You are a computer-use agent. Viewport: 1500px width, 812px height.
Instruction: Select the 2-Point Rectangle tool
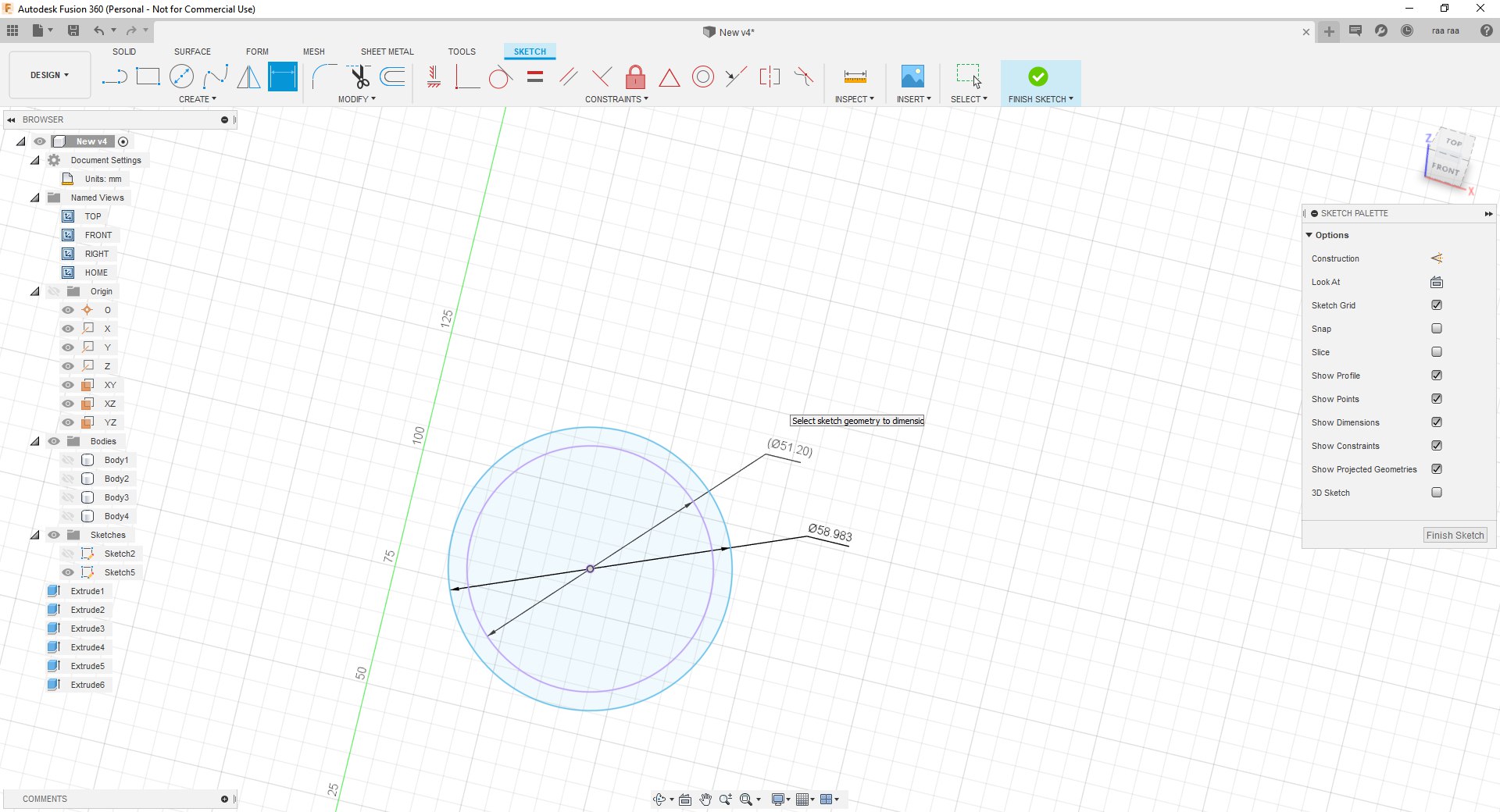click(x=148, y=77)
